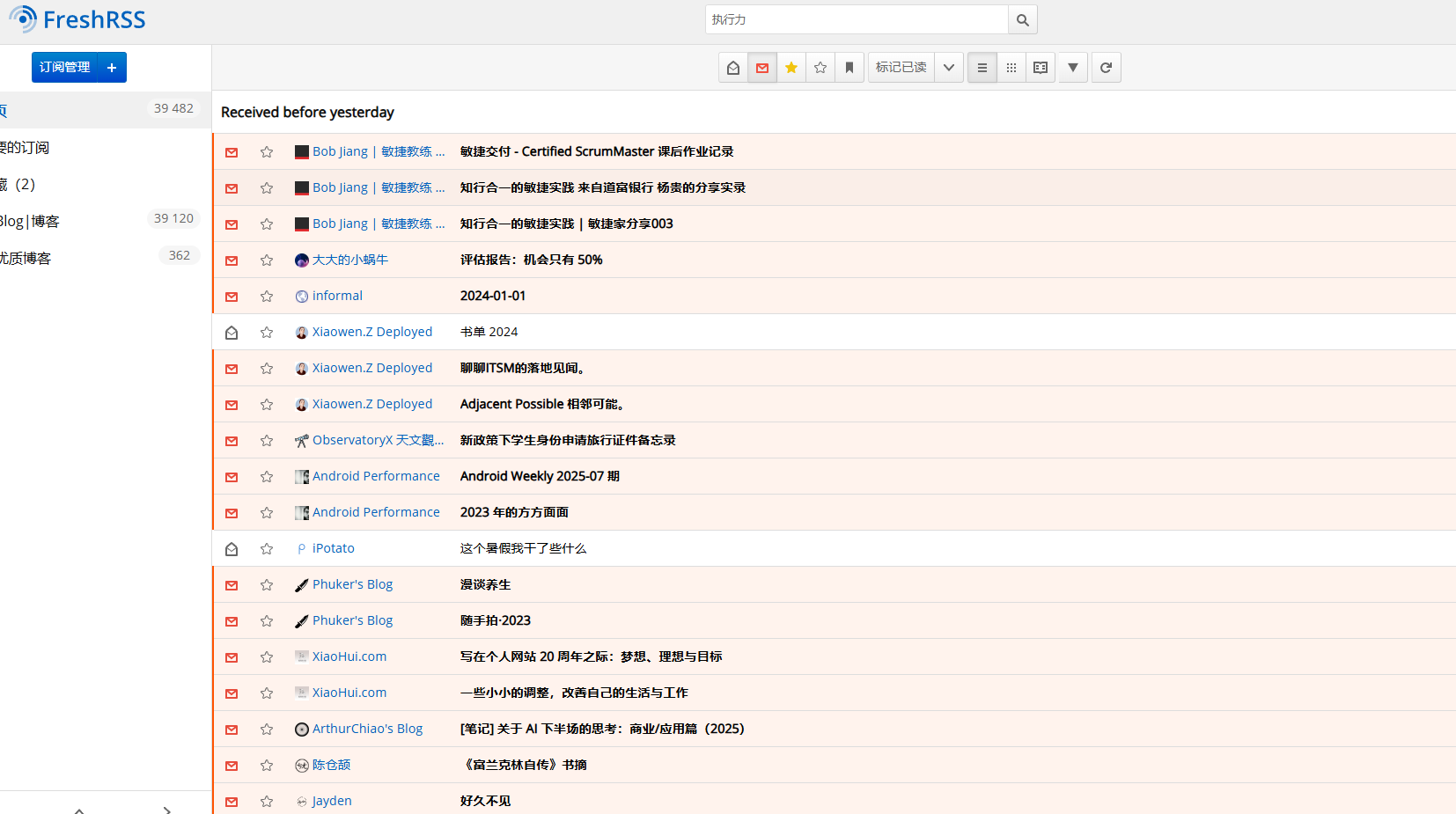
Task: Open dropdown arrow next to 标记已读
Action: (949, 68)
